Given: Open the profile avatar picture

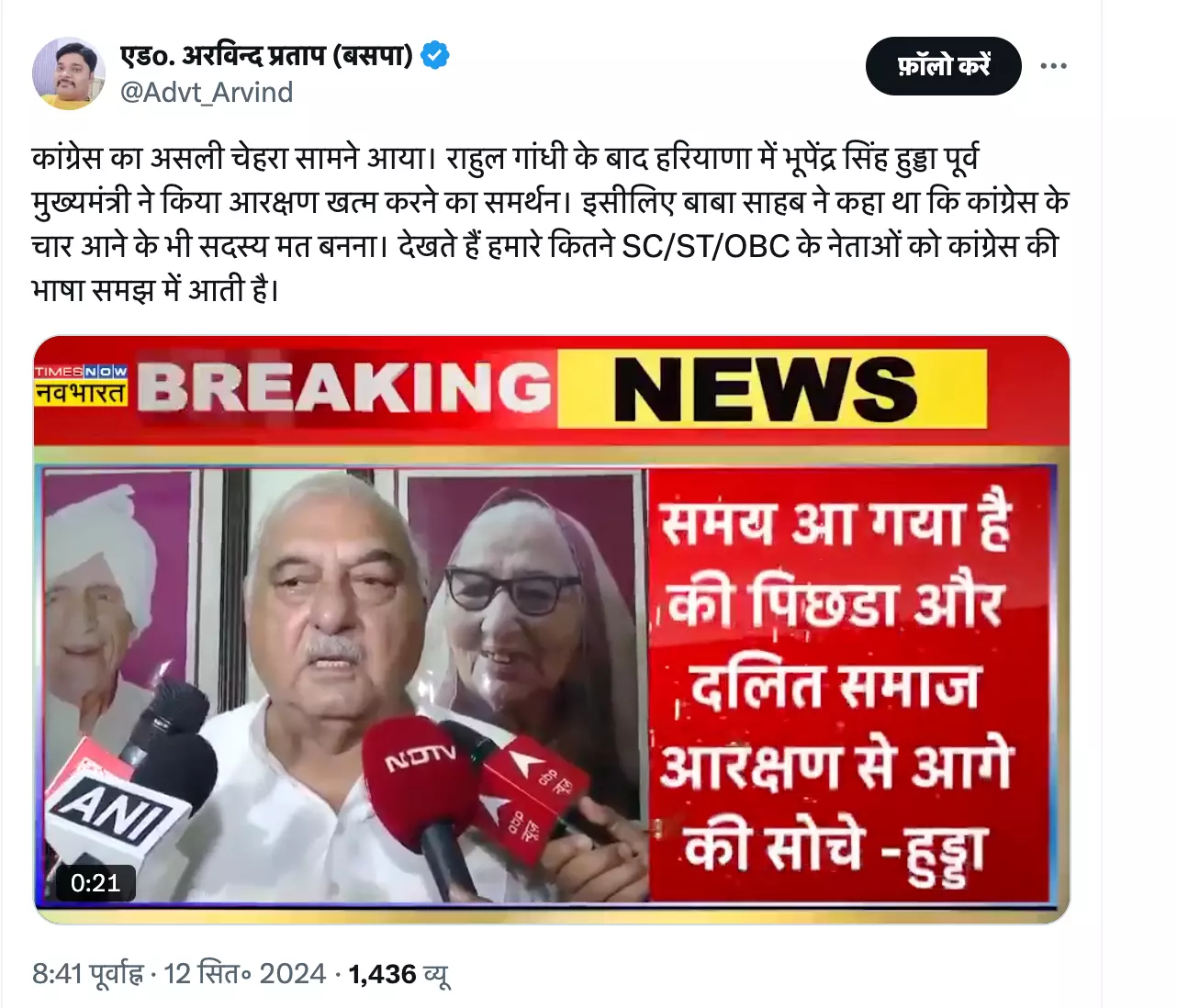Looking at the screenshot, I should click(69, 73).
